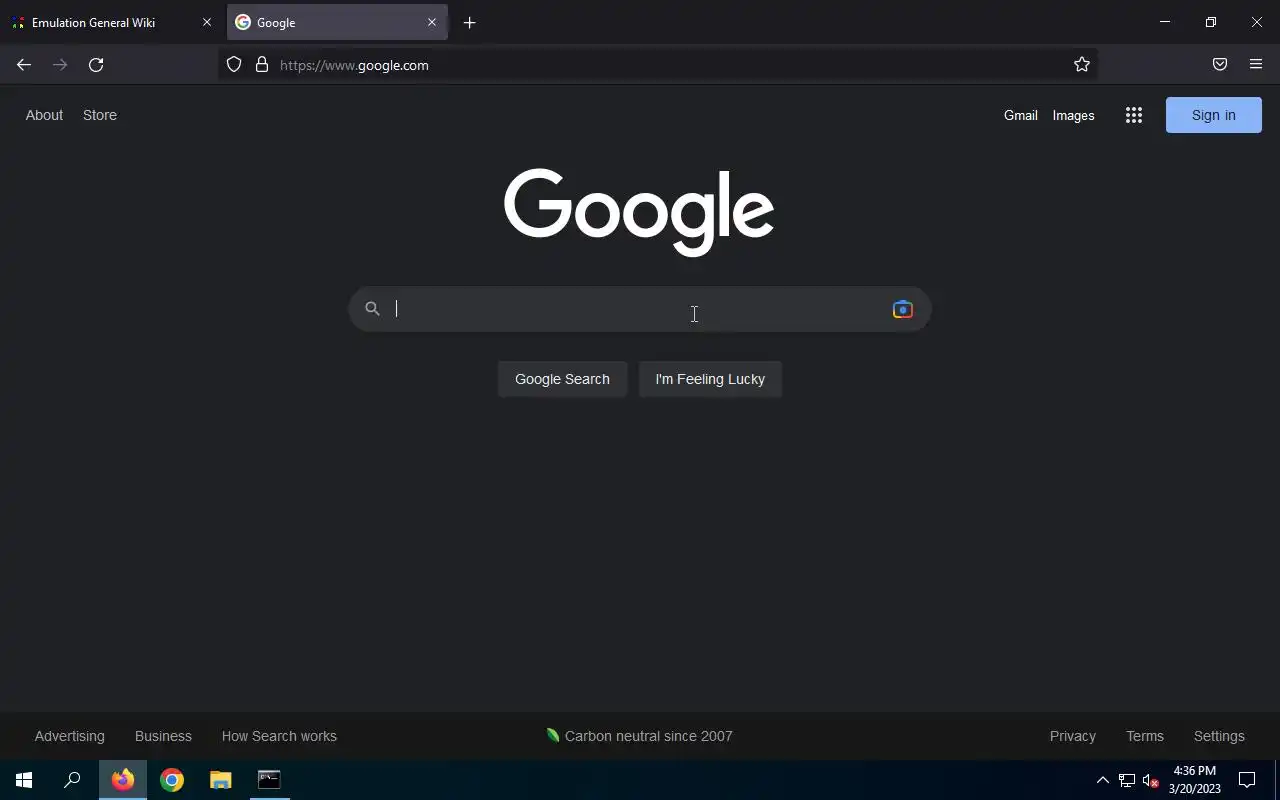Select the Google tab
The width and height of the screenshot is (1280, 800).
(337, 22)
